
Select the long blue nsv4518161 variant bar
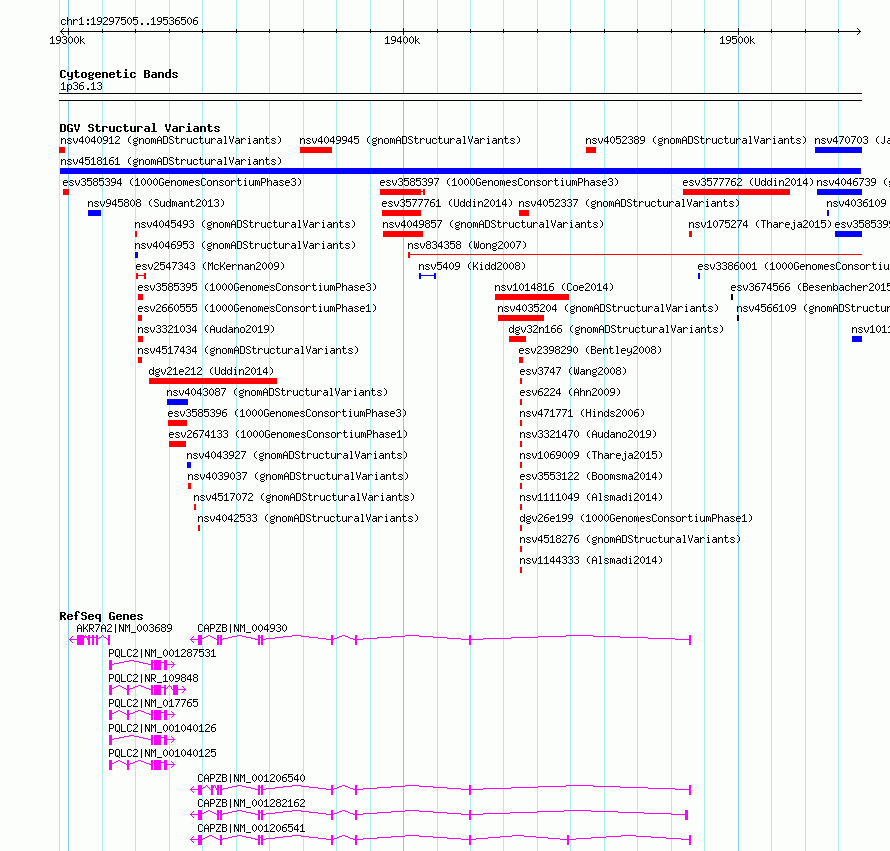pos(460,171)
